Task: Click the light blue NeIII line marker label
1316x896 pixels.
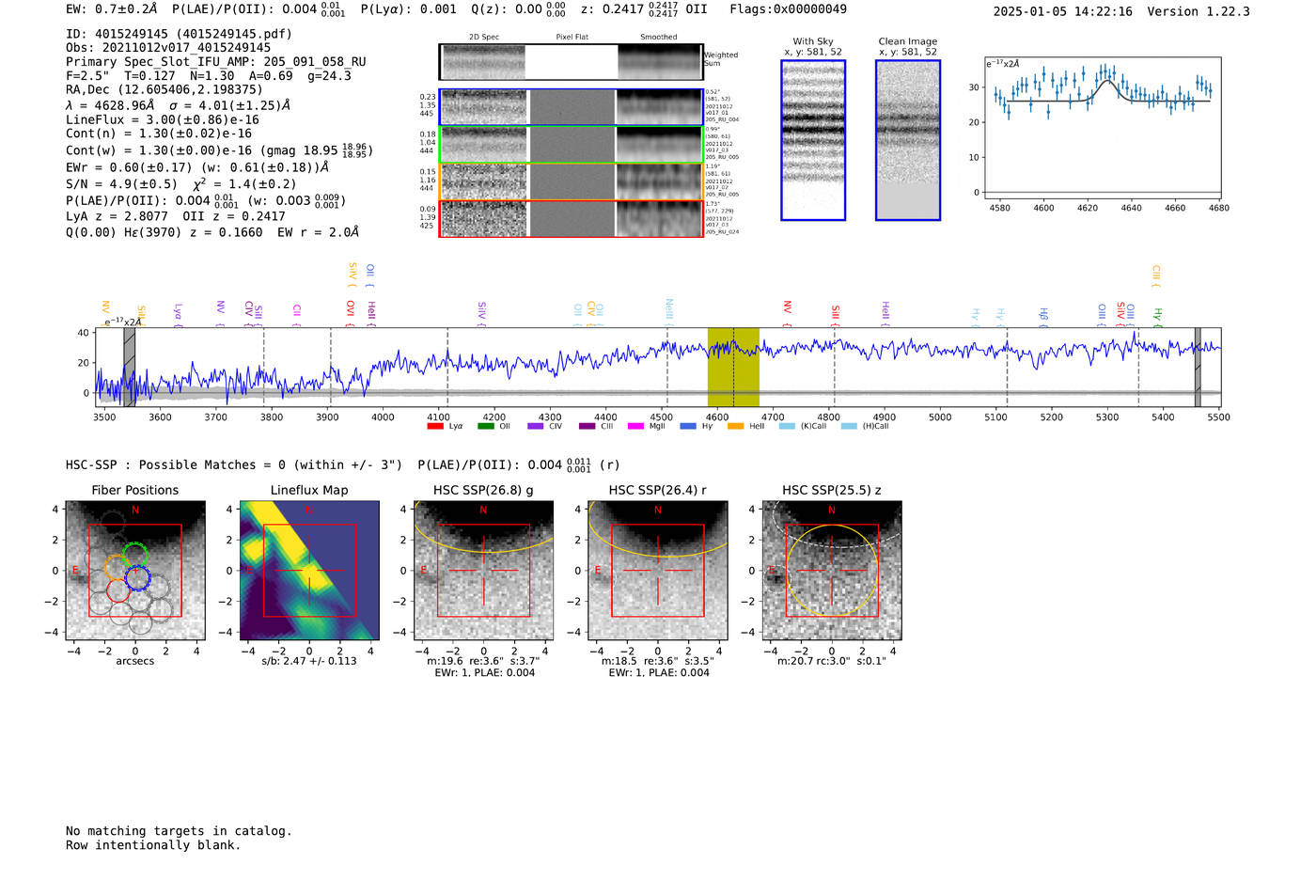Action: pos(669,310)
